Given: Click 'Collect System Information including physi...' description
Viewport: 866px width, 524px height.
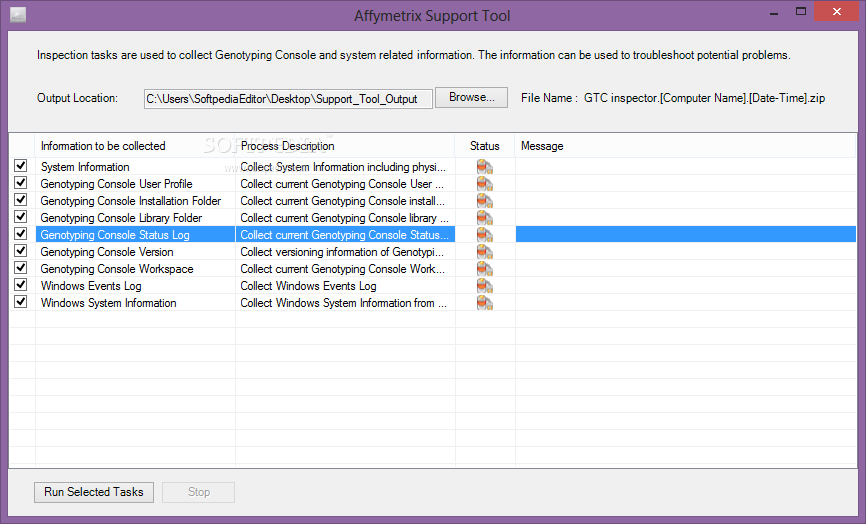Looking at the screenshot, I should tap(343, 167).
